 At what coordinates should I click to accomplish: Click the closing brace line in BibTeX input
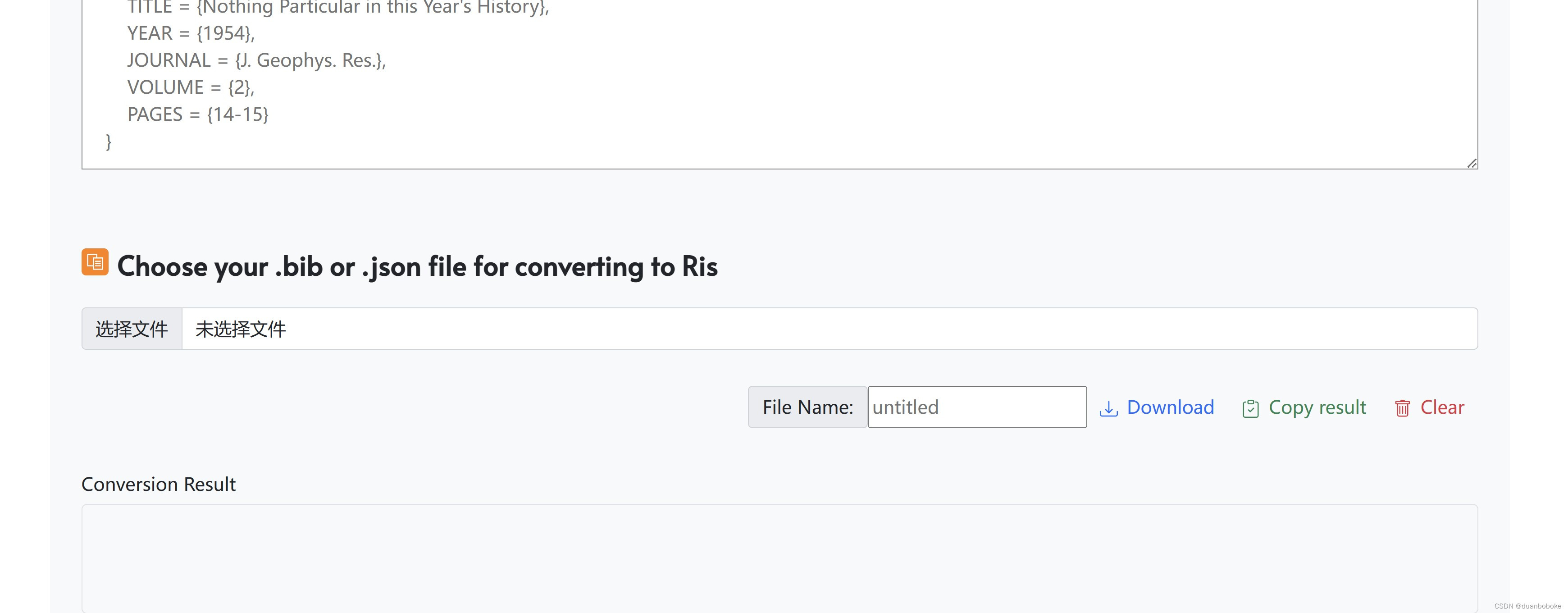pos(109,142)
